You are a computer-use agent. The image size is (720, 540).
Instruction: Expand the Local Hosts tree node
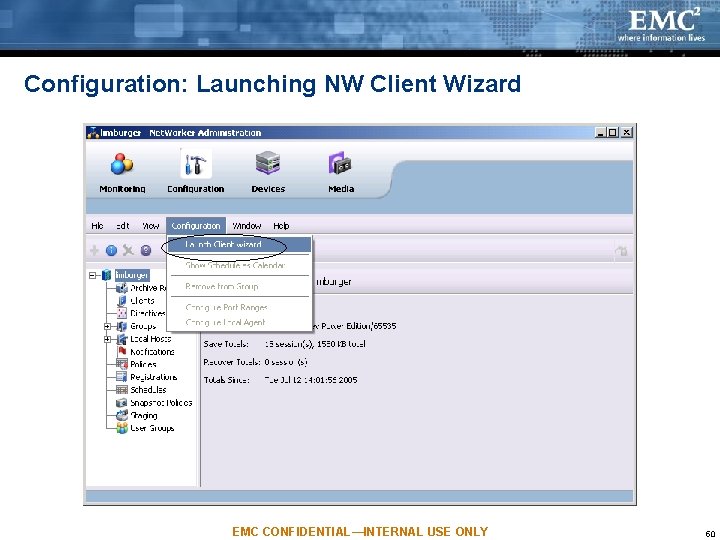pyautogui.click(x=107, y=339)
